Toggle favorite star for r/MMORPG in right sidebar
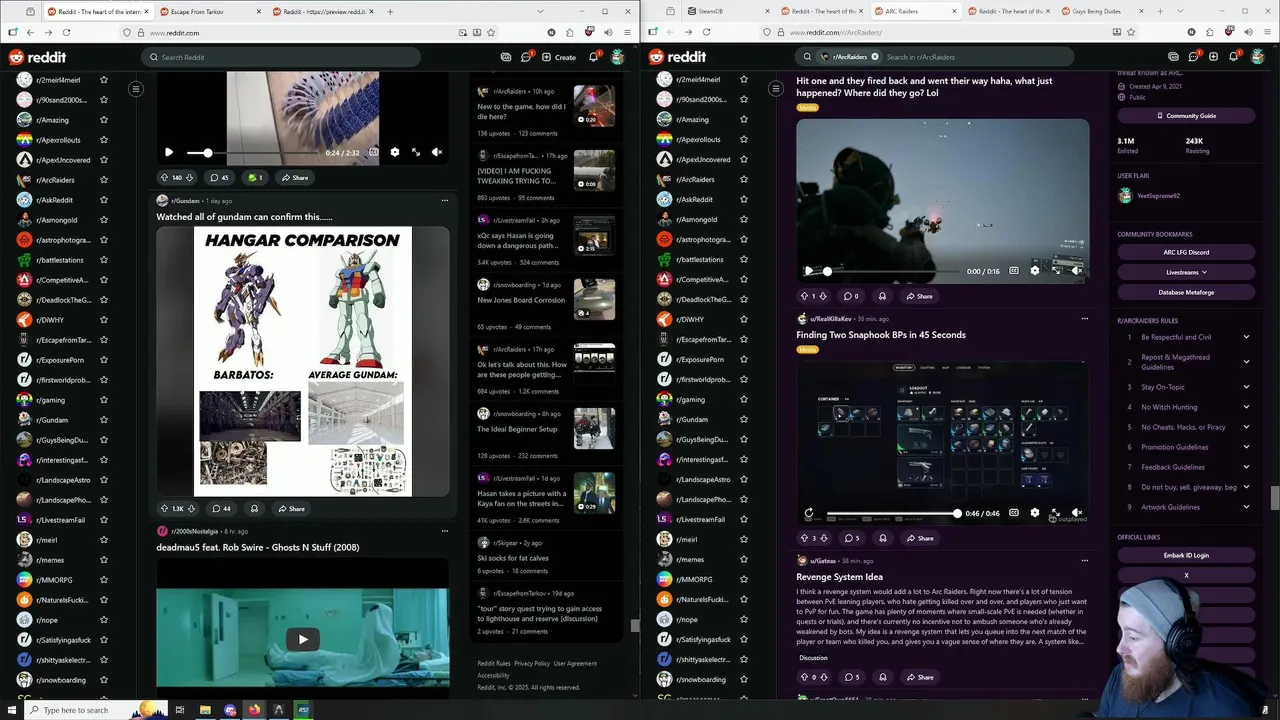This screenshot has height=720, width=1280. [x=743, y=579]
